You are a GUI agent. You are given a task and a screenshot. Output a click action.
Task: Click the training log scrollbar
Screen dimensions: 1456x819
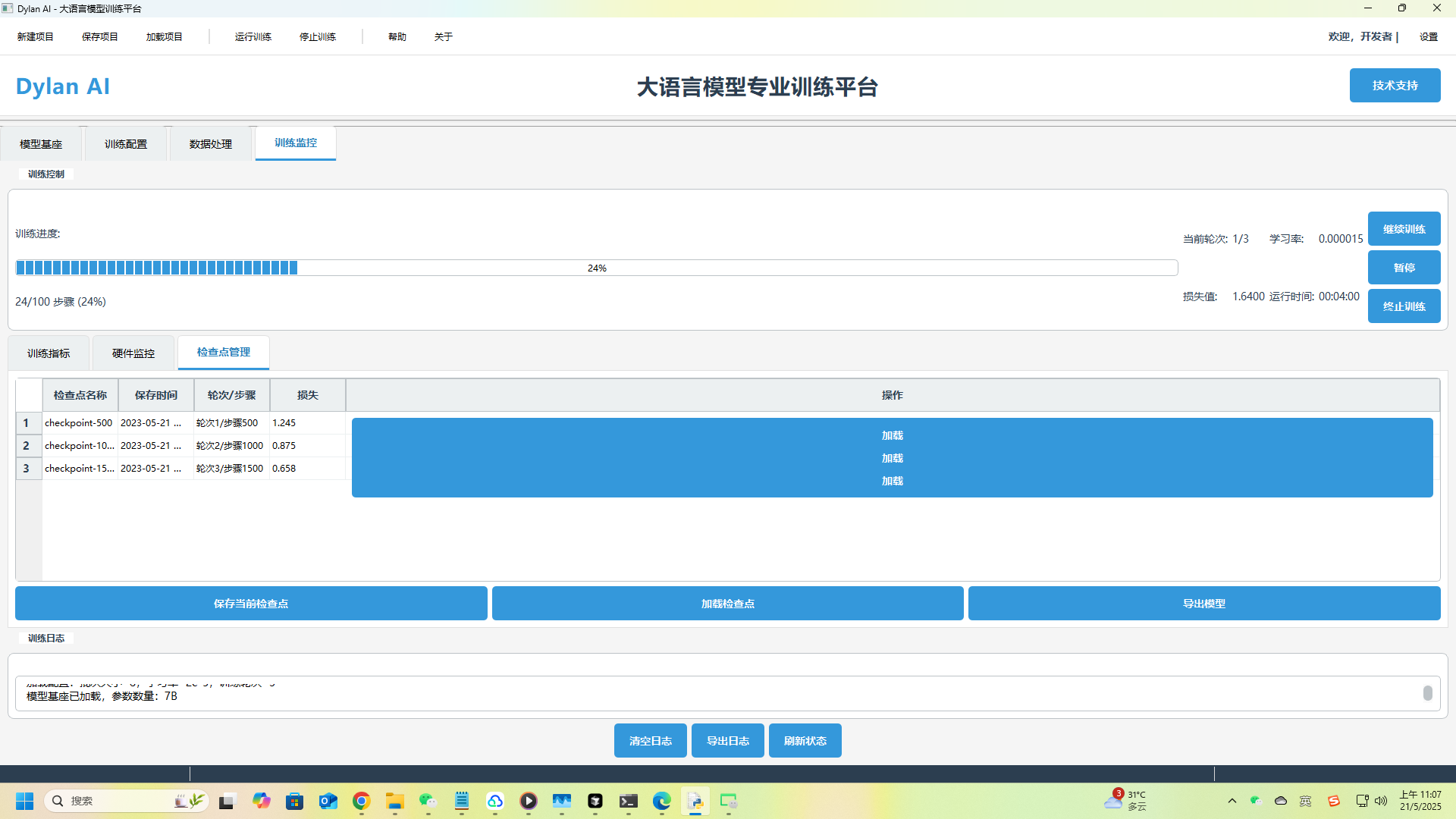point(1427,693)
